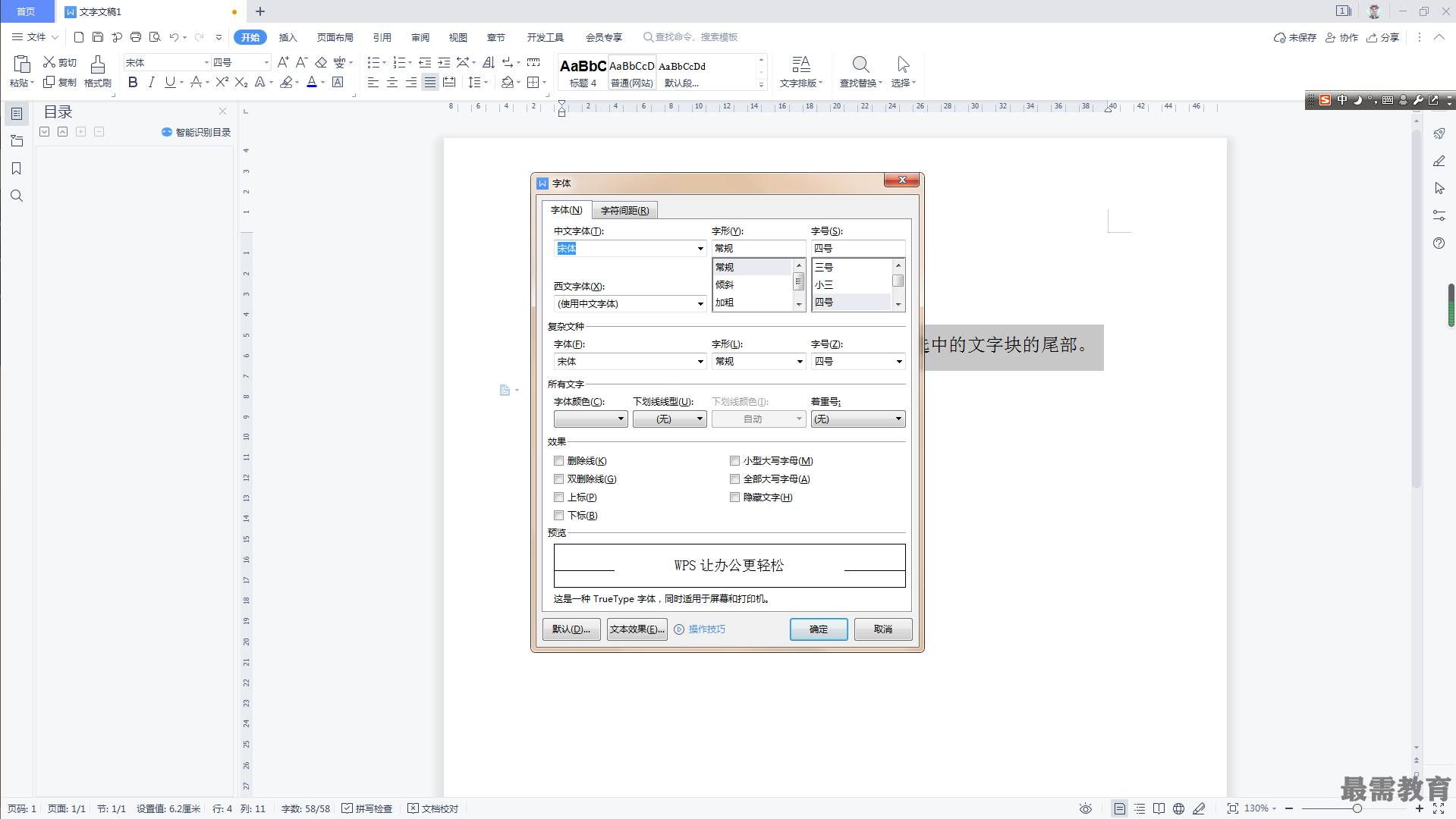Open the ribbon font size dropdown
The width and height of the screenshot is (1456, 819).
266,62
